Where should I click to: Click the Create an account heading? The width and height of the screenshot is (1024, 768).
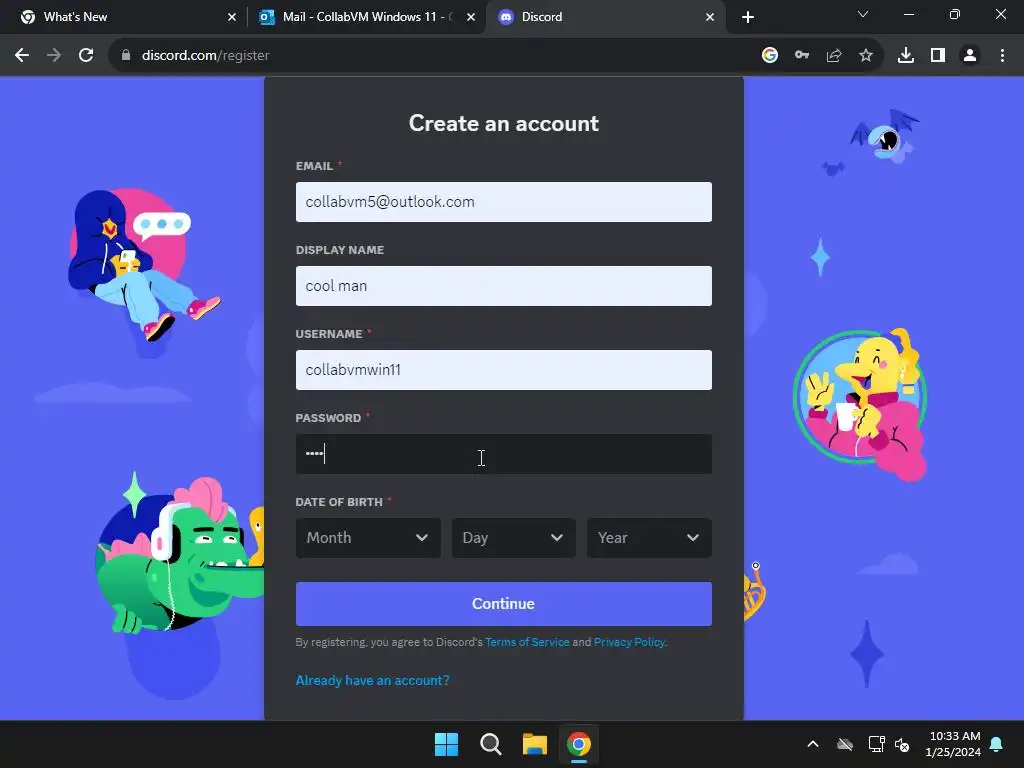point(504,123)
